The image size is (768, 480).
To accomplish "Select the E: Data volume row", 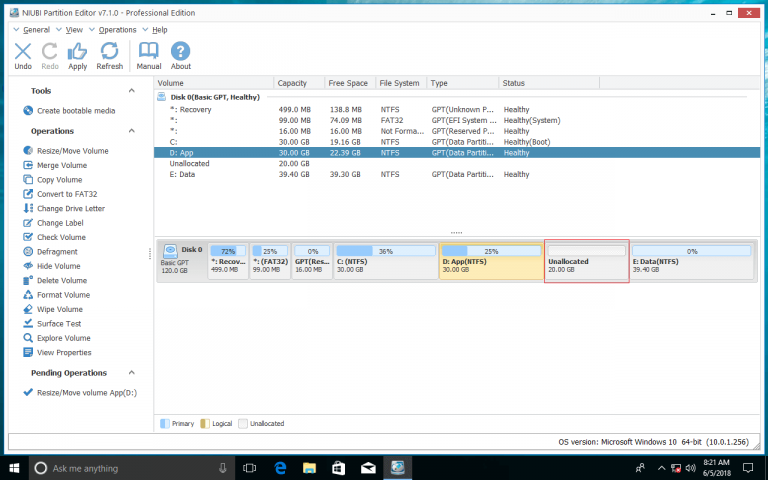I will coord(457,174).
